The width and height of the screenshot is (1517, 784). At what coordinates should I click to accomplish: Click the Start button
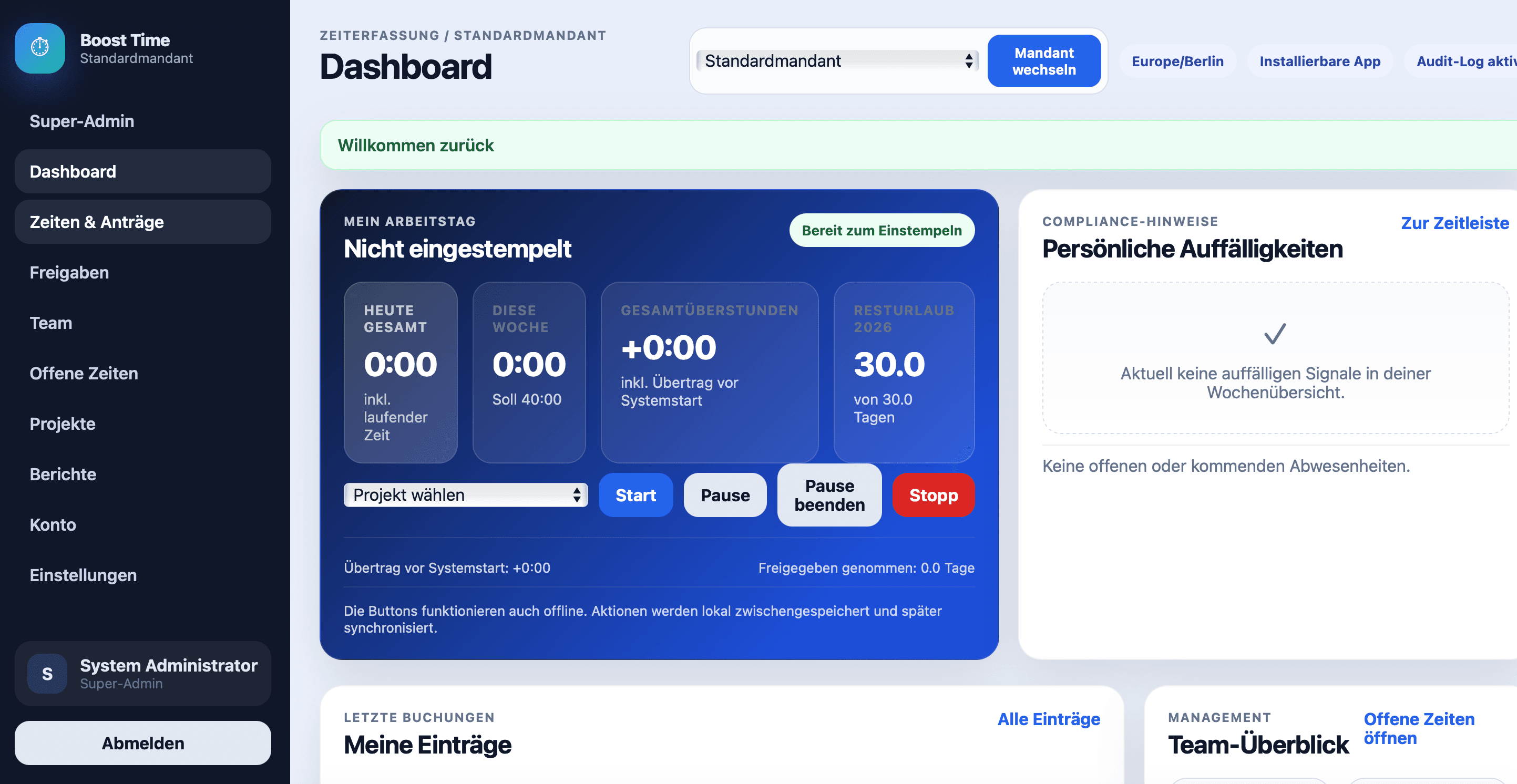tap(635, 495)
